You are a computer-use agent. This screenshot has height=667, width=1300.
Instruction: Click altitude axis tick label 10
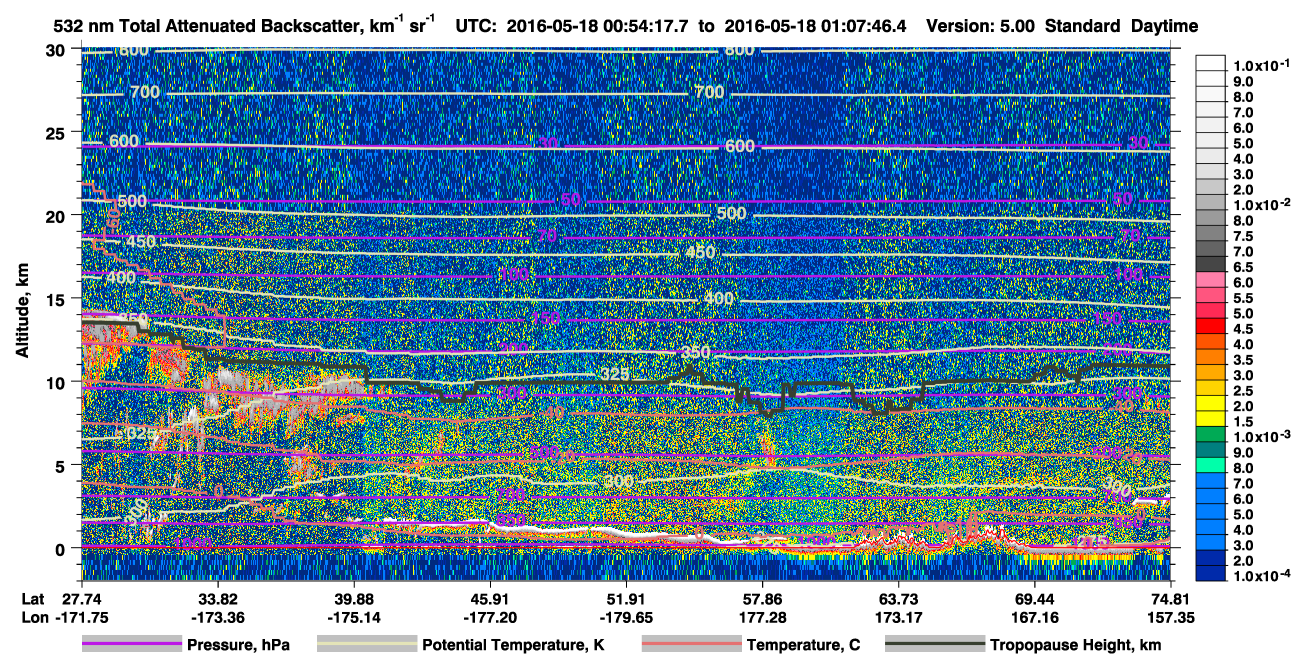click(54, 382)
